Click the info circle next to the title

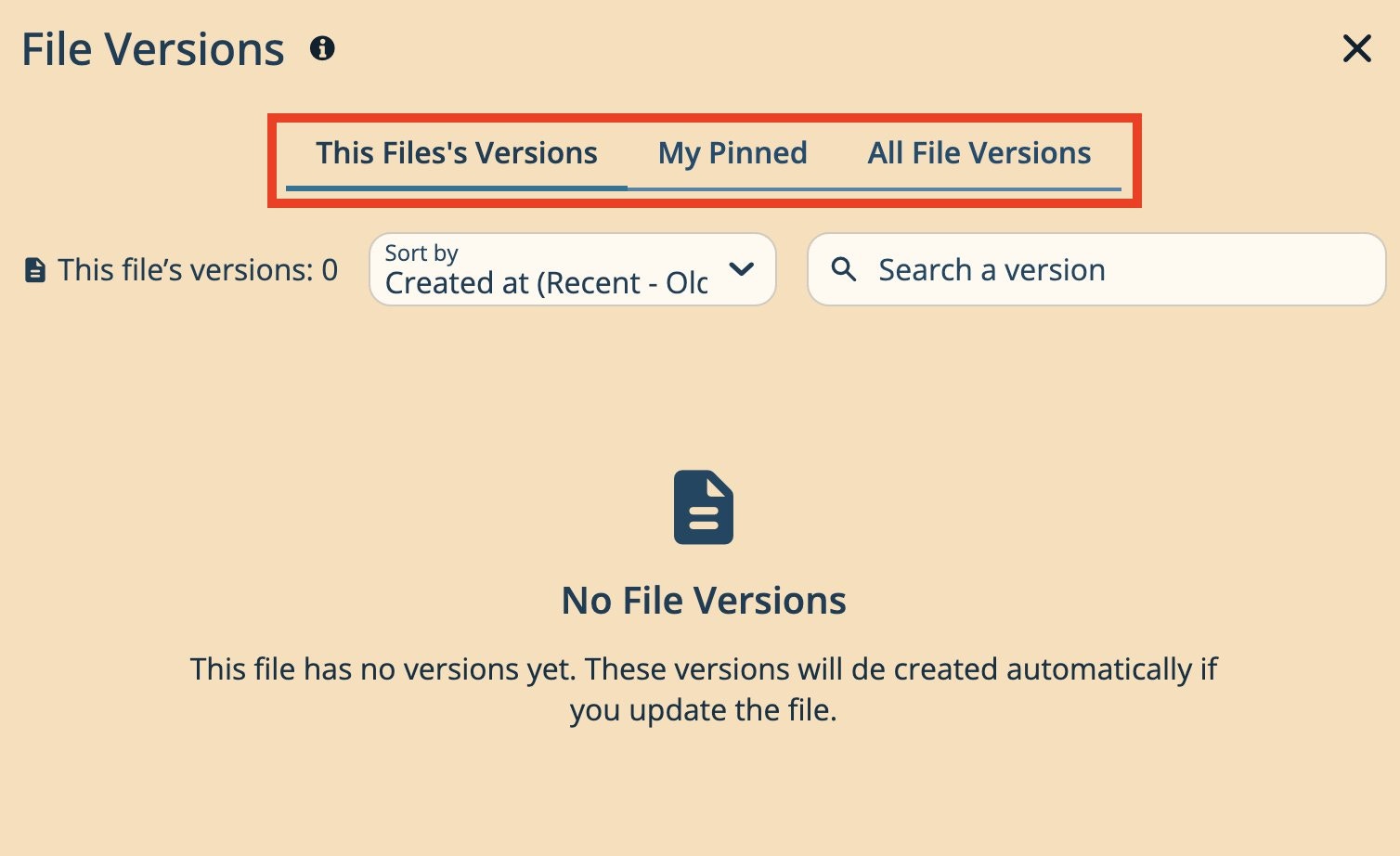(x=322, y=48)
